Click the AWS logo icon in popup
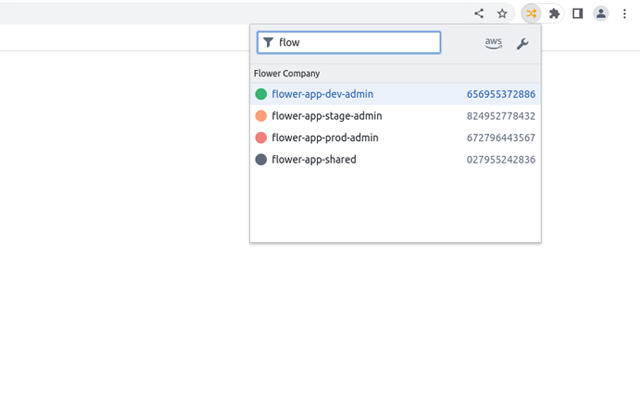Image resolution: width=640 pixels, height=400 pixels. pyautogui.click(x=493, y=43)
